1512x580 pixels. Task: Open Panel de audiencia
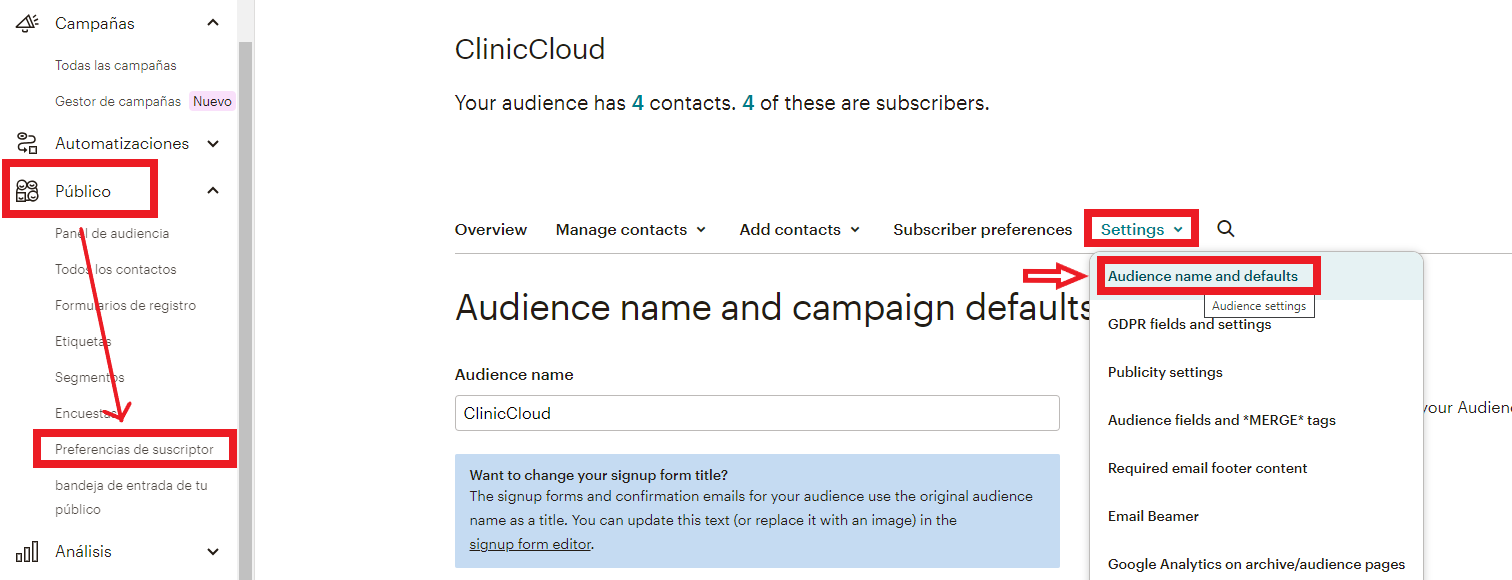coord(112,233)
